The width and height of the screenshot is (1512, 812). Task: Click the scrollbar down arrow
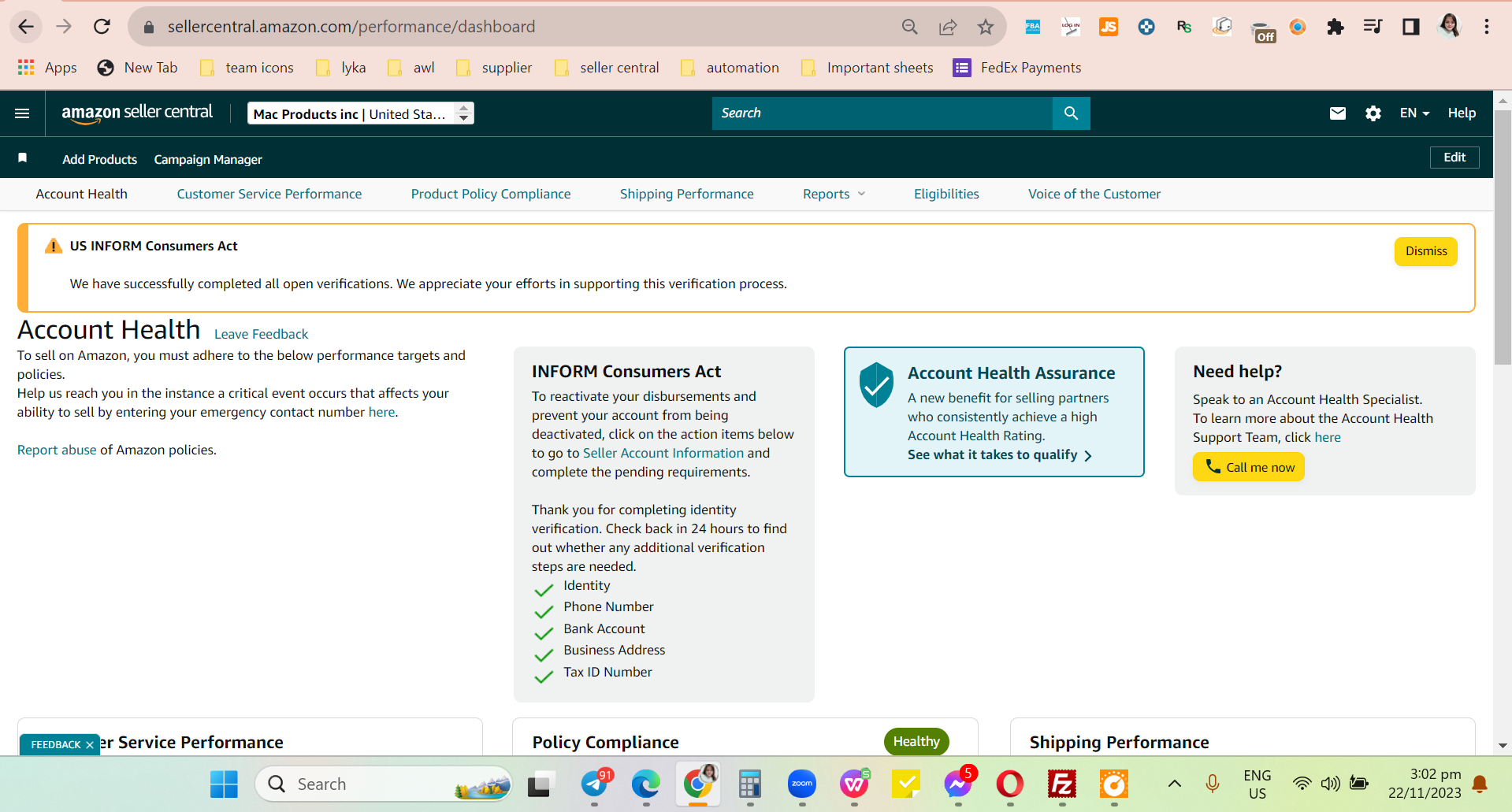click(x=1503, y=745)
